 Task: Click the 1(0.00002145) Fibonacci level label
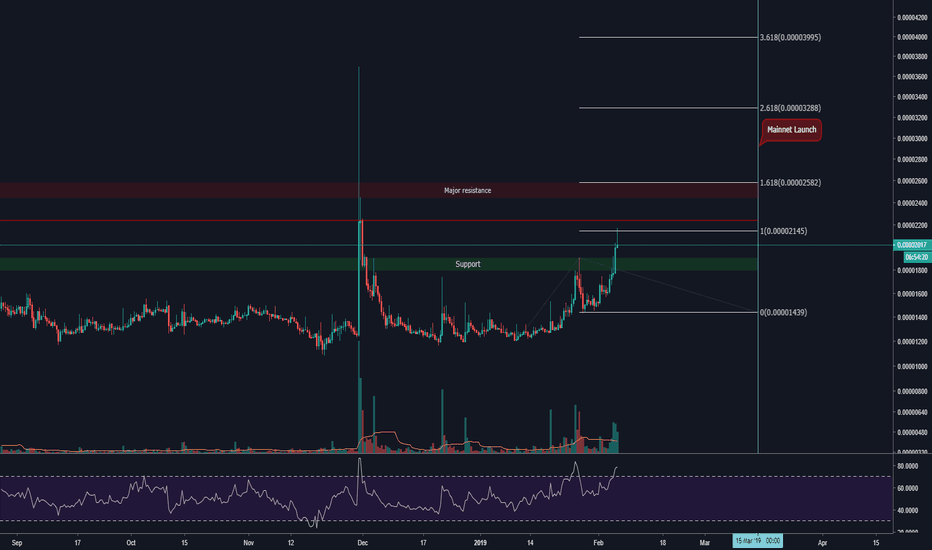click(783, 231)
